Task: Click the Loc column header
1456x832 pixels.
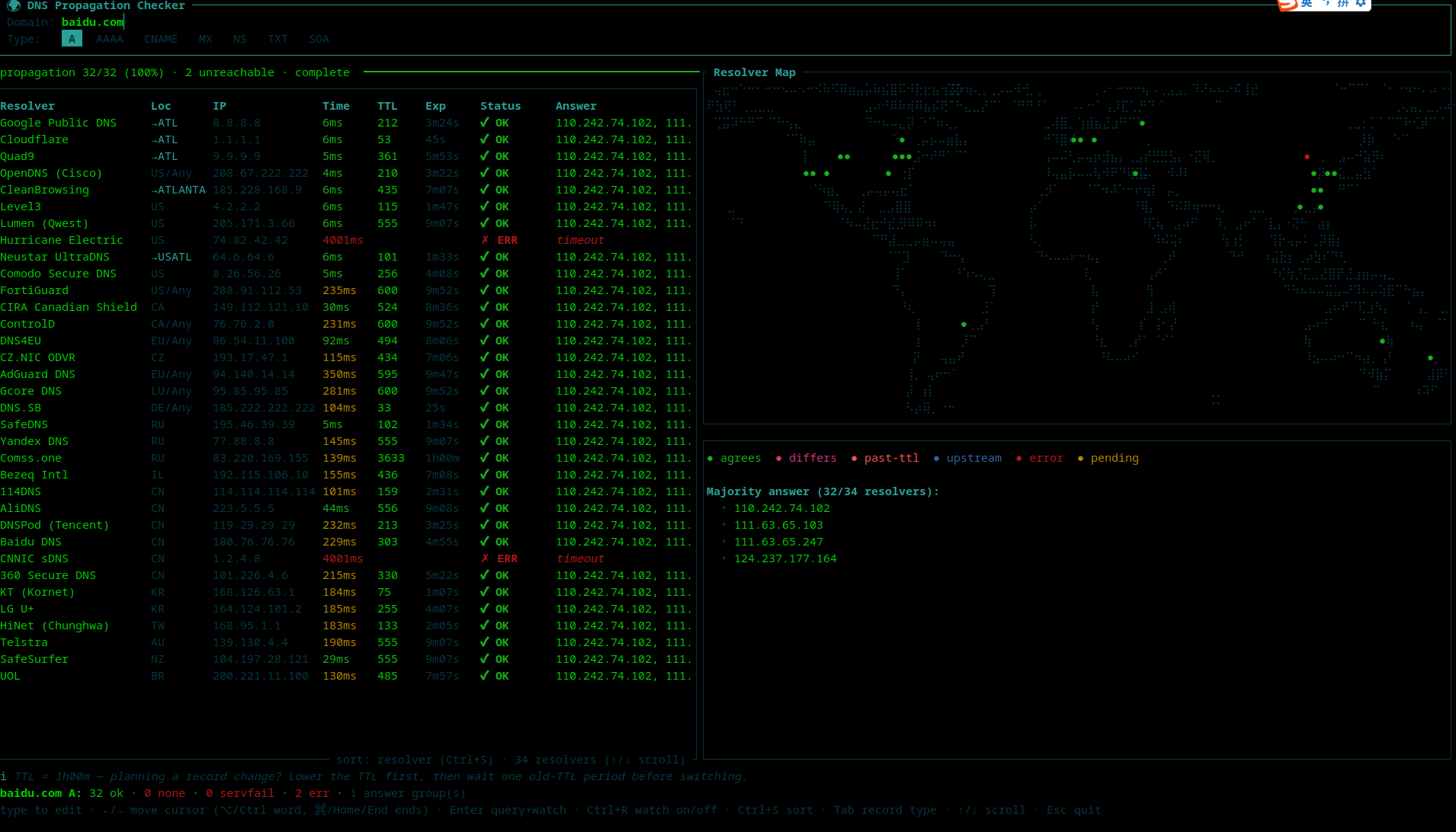Action: (161, 106)
